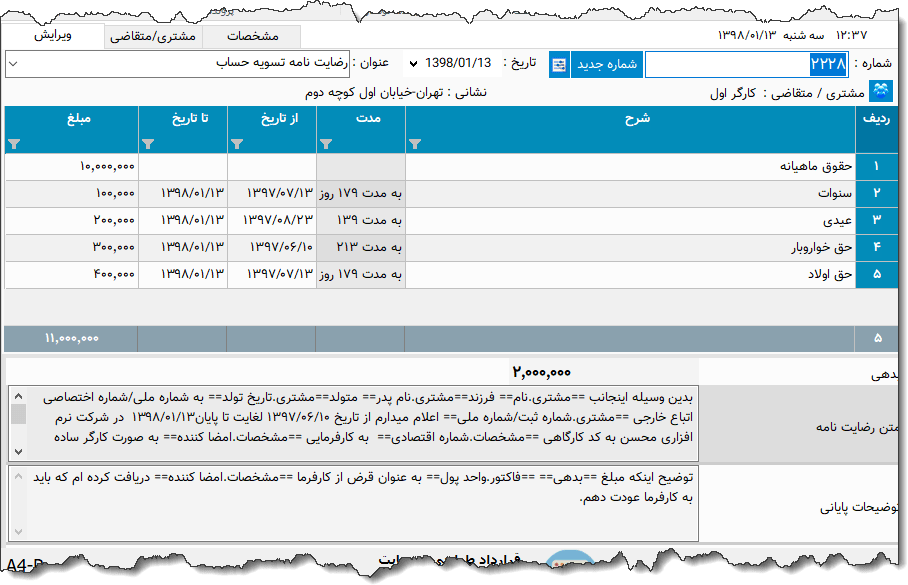Open the date dropdown next to 1398/01/13
This screenshot has width=908, height=585.
pyautogui.click(x=411, y=63)
